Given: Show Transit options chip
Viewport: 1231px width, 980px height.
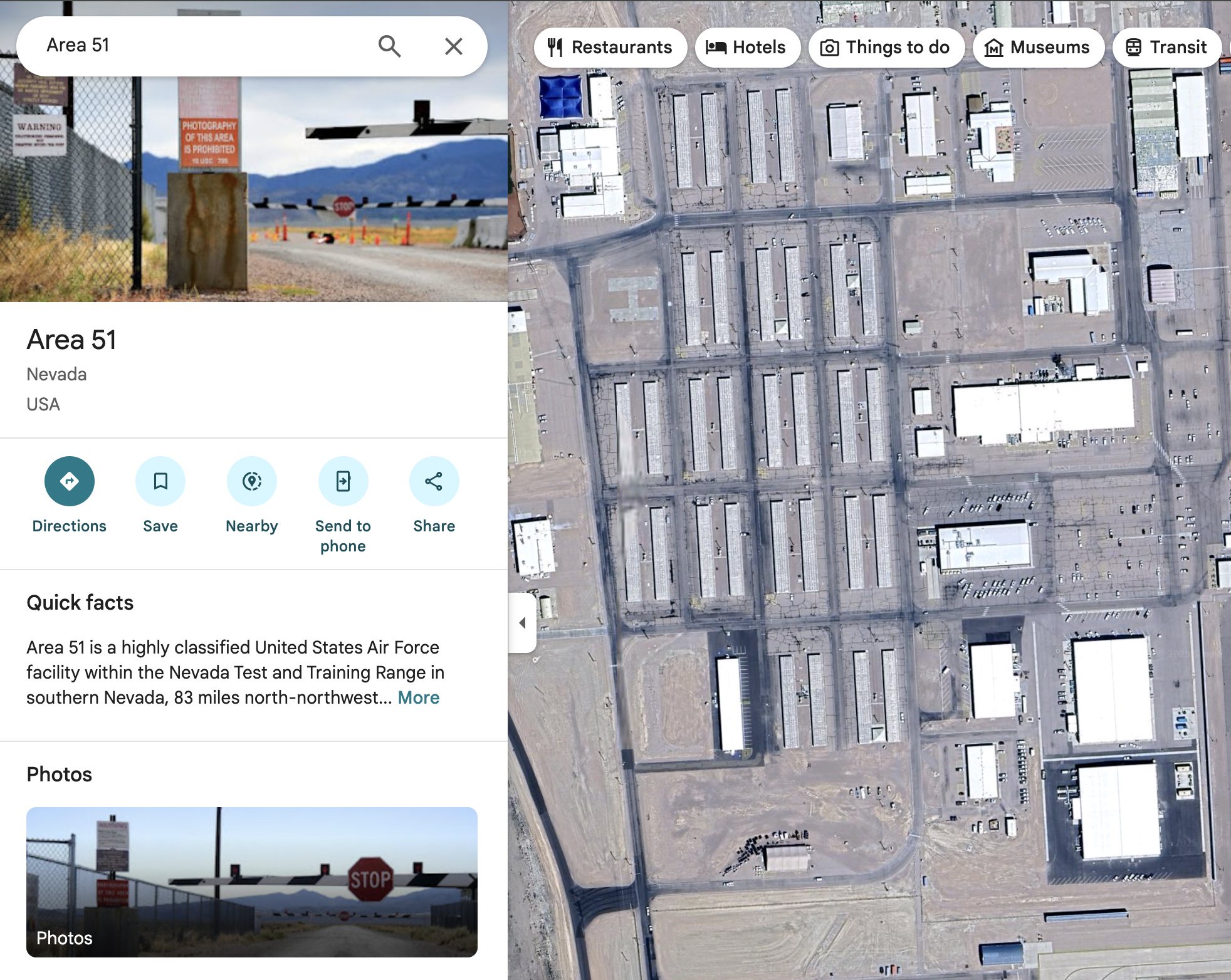Looking at the screenshot, I should pyautogui.click(x=1167, y=47).
